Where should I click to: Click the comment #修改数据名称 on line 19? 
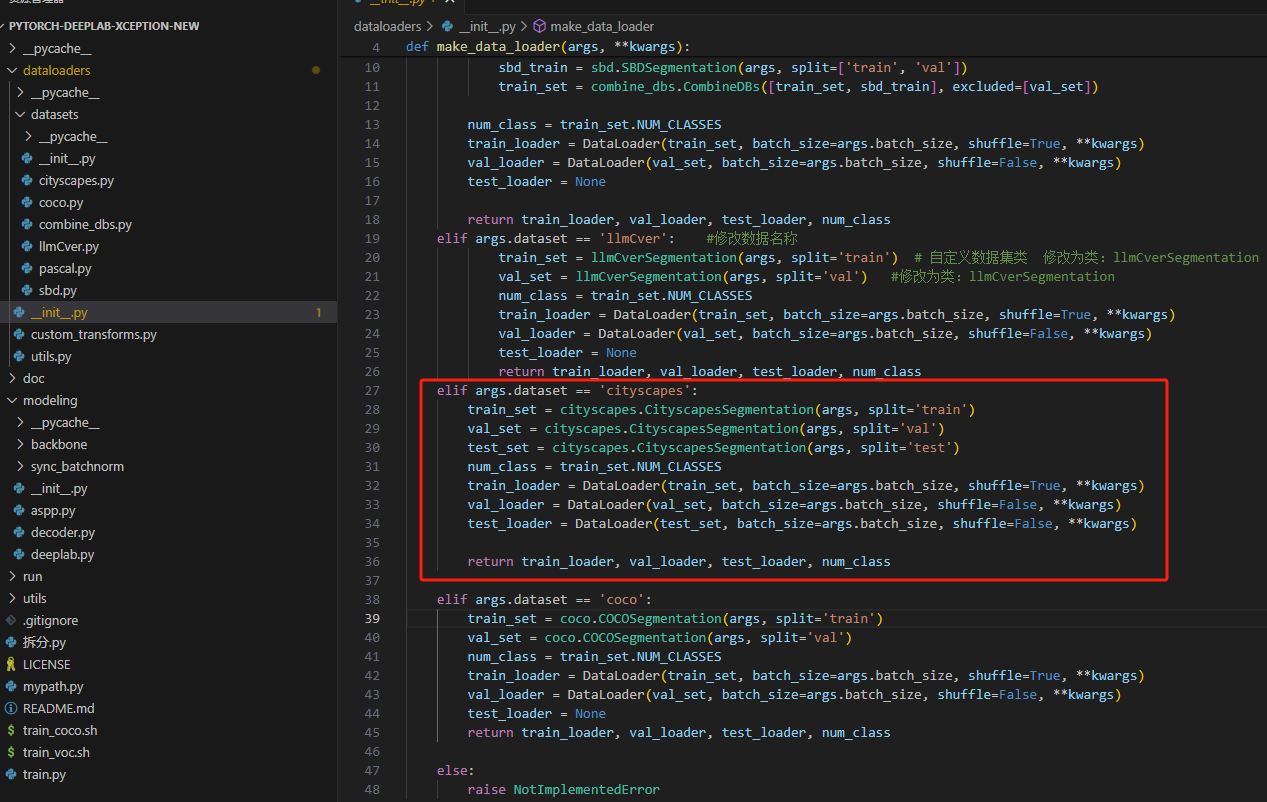(x=752, y=239)
